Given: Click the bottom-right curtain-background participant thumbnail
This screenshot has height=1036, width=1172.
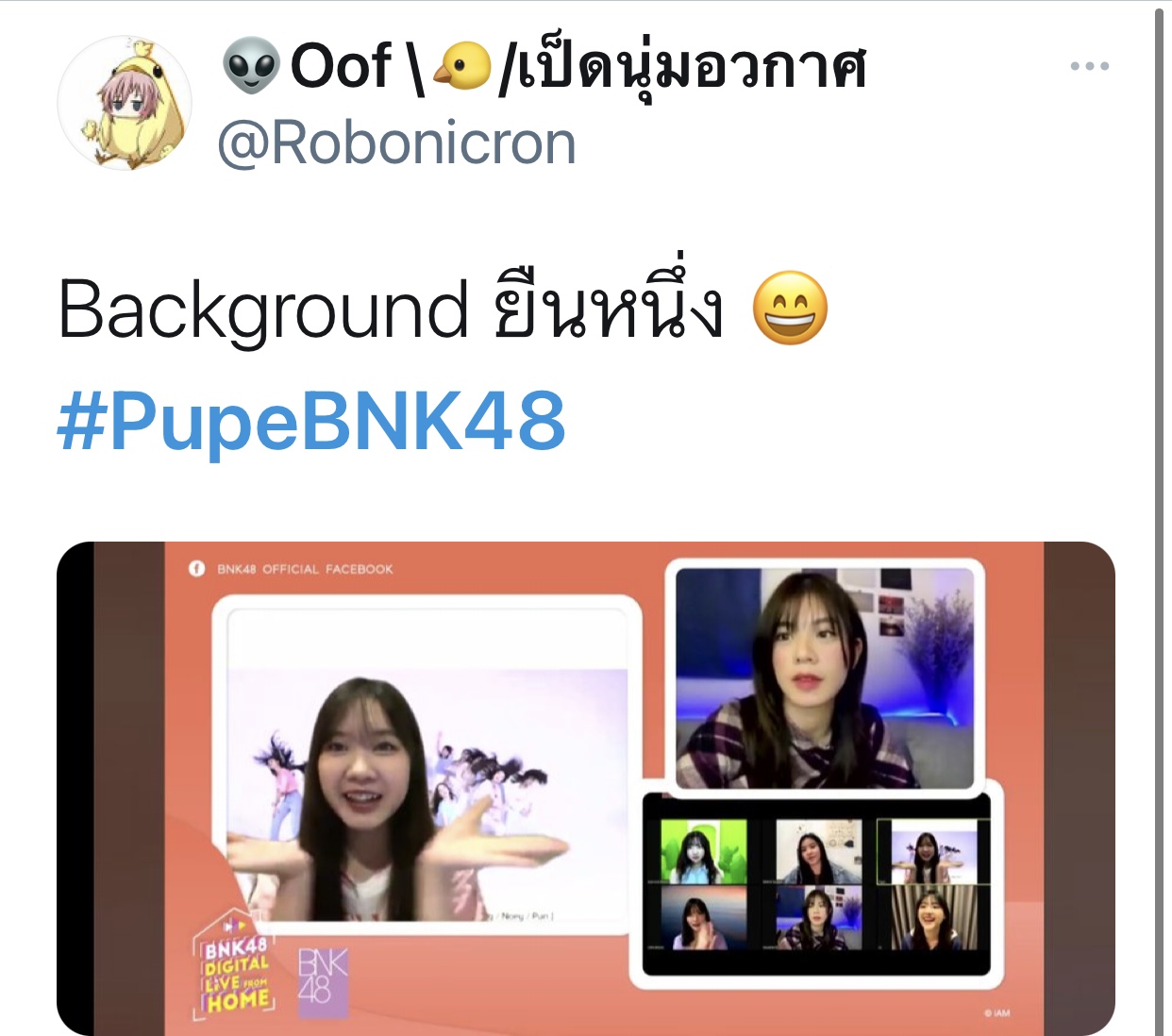Looking at the screenshot, I should click(x=933, y=918).
